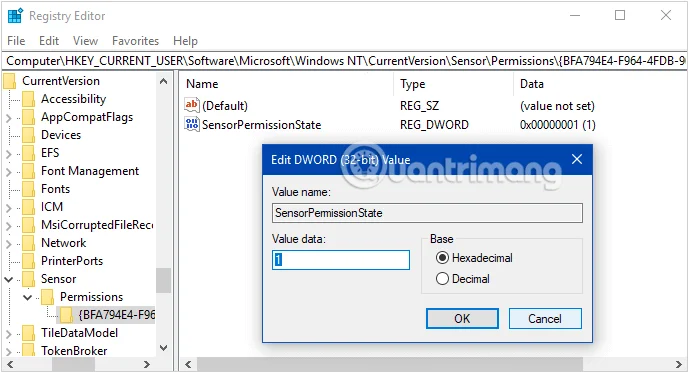This screenshot has height=373, width=689.
Task: Close the Edit DWORD dialog
Action: (577, 159)
